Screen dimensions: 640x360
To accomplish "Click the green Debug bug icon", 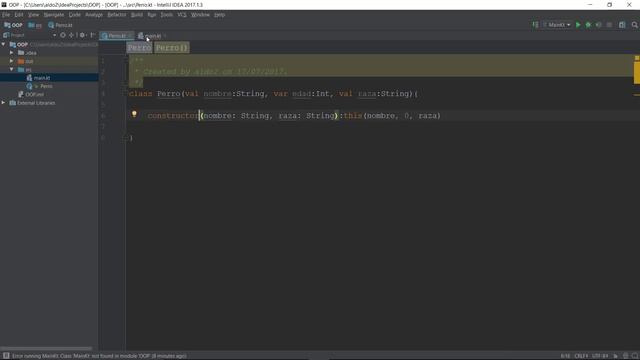I will point(588,25).
